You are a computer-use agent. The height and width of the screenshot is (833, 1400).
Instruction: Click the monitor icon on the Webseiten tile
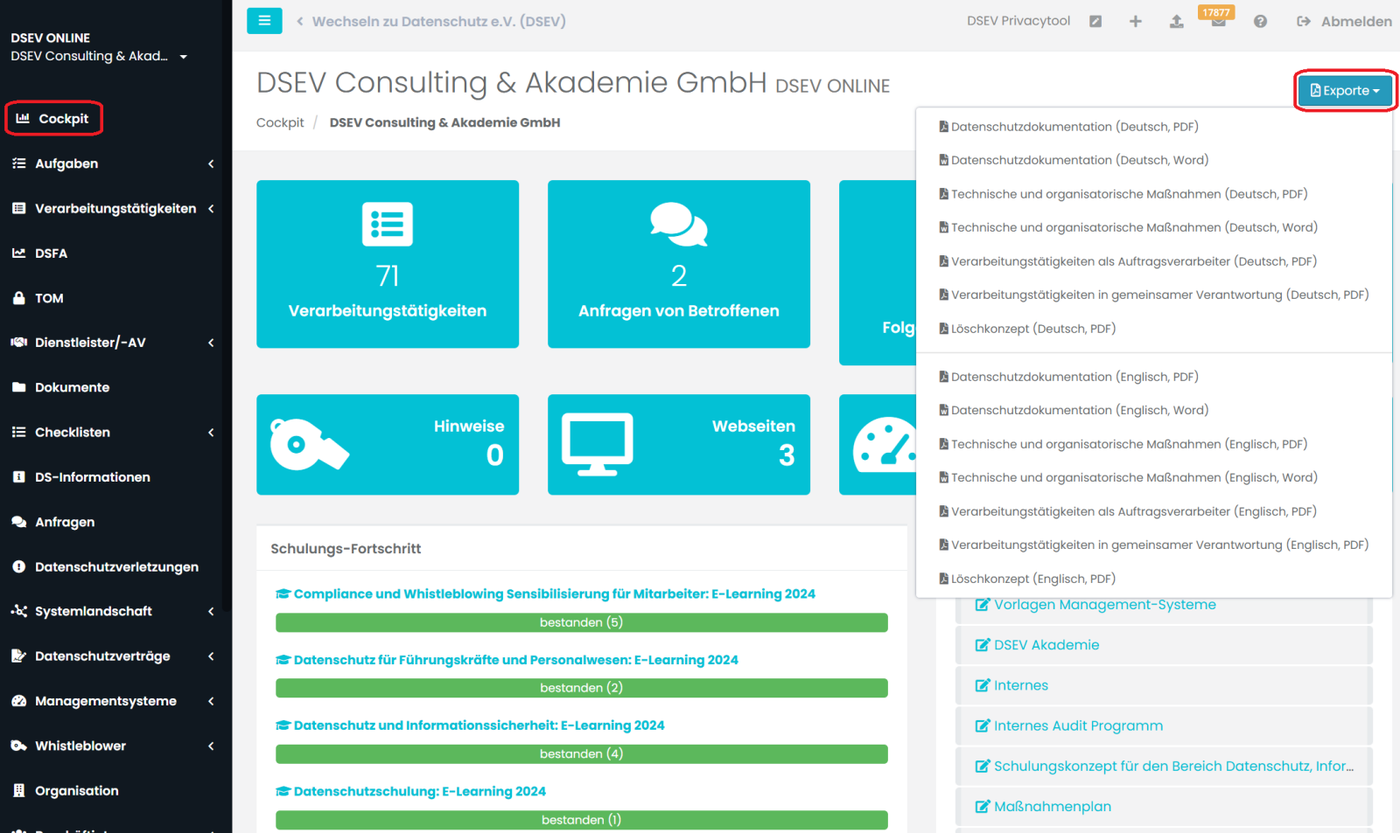coord(597,444)
